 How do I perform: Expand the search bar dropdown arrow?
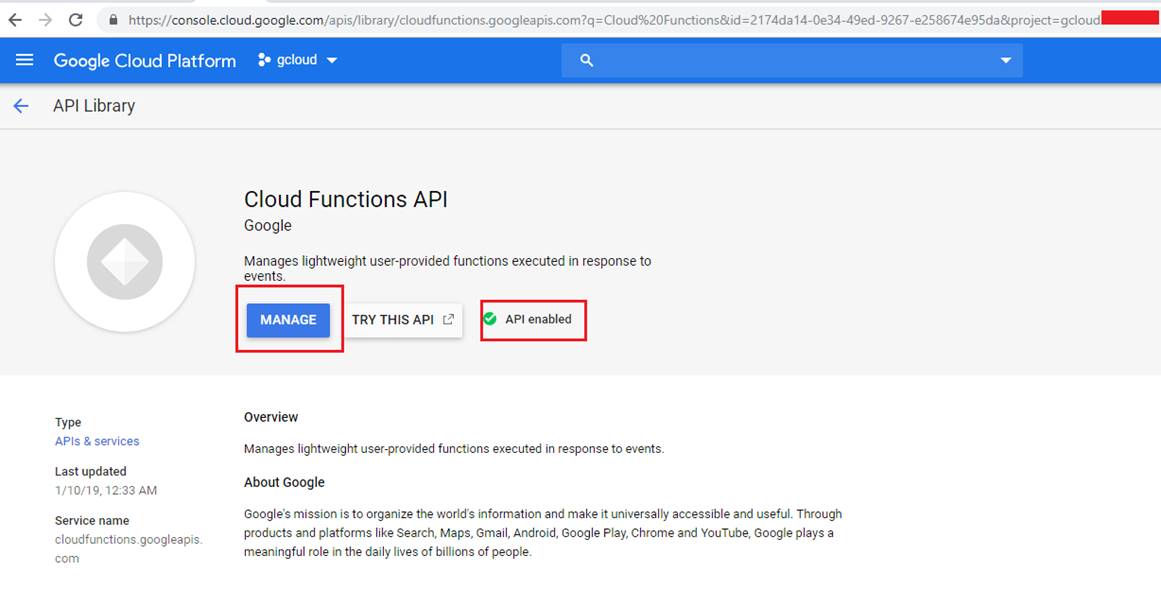coord(1006,61)
